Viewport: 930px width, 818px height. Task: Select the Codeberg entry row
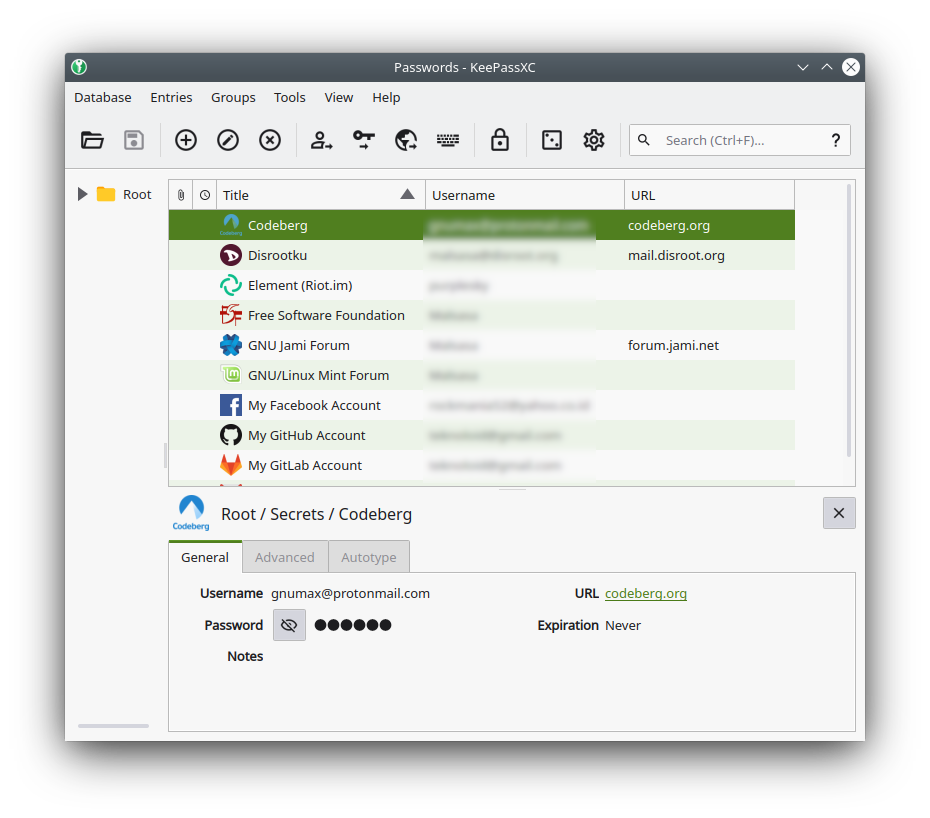pos(482,225)
